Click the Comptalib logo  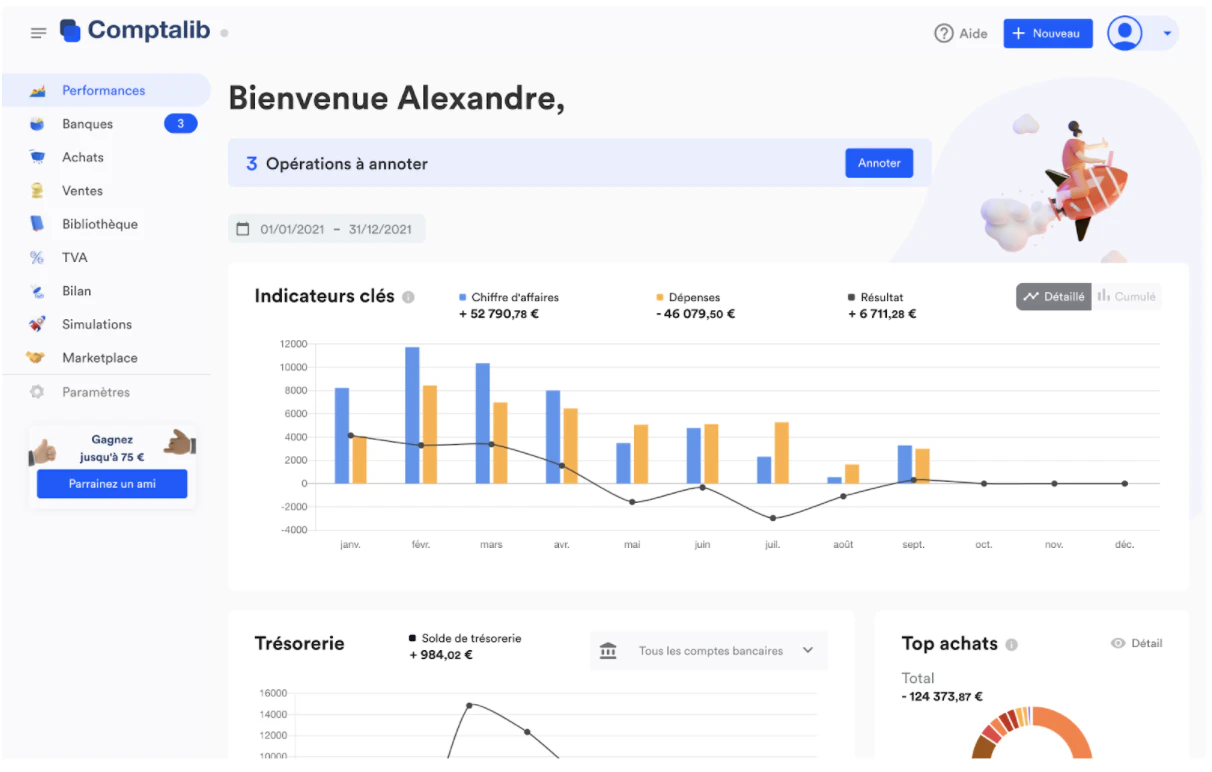point(135,31)
